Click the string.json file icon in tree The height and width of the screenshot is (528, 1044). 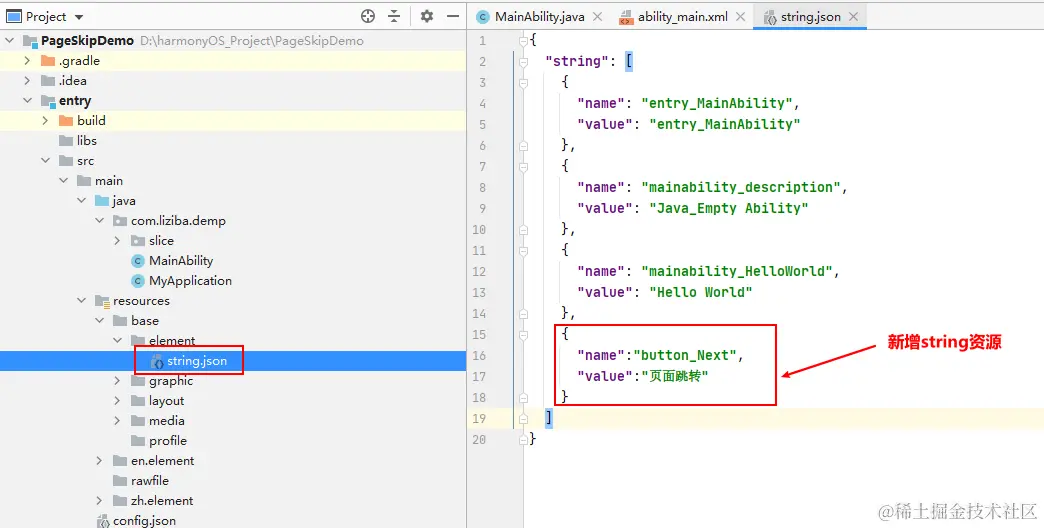[156, 362]
